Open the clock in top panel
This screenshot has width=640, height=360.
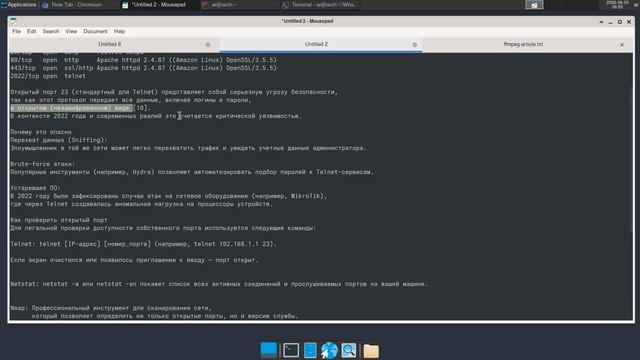(617, 5)
